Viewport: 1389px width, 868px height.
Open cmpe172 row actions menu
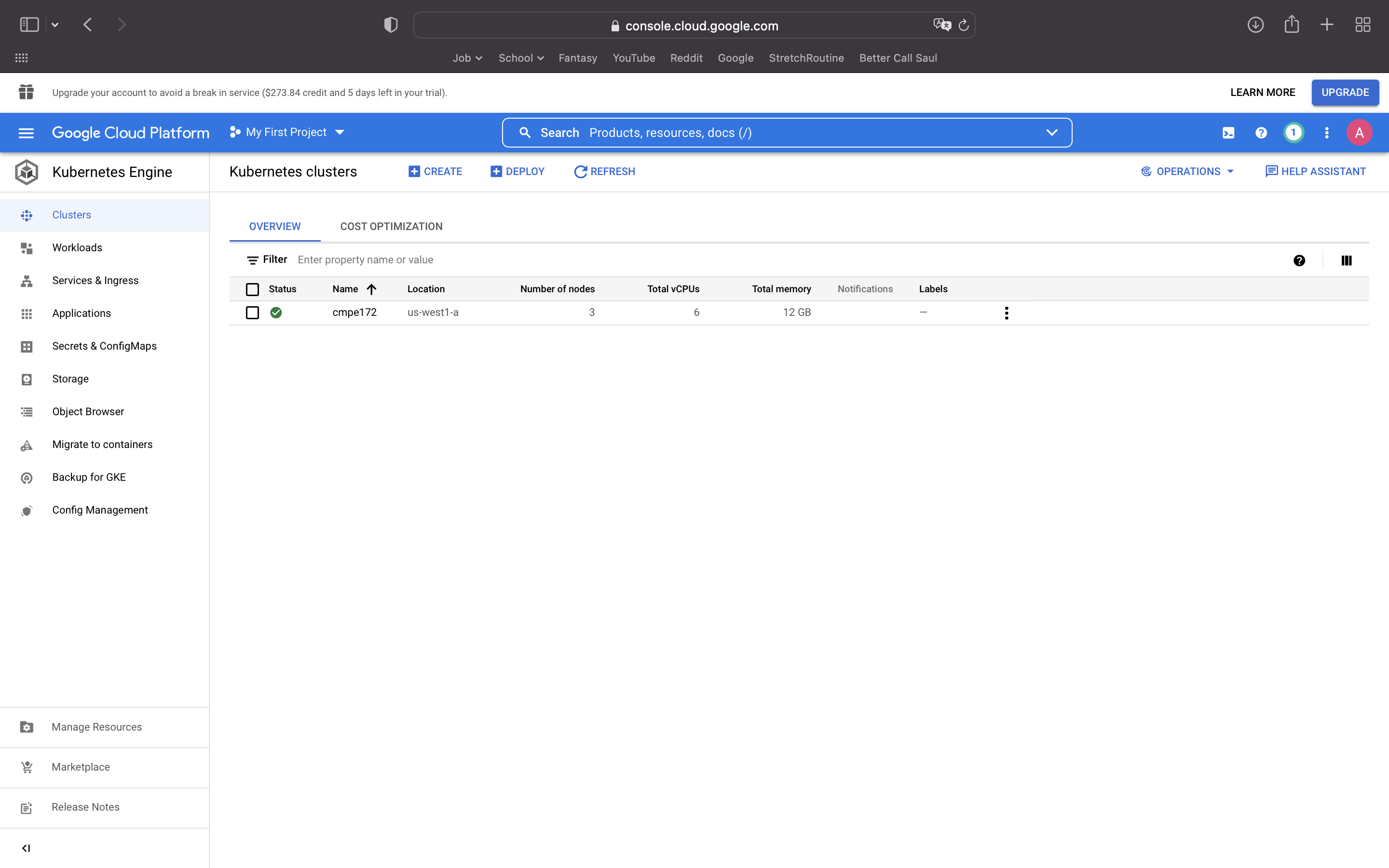[1006, 313]
